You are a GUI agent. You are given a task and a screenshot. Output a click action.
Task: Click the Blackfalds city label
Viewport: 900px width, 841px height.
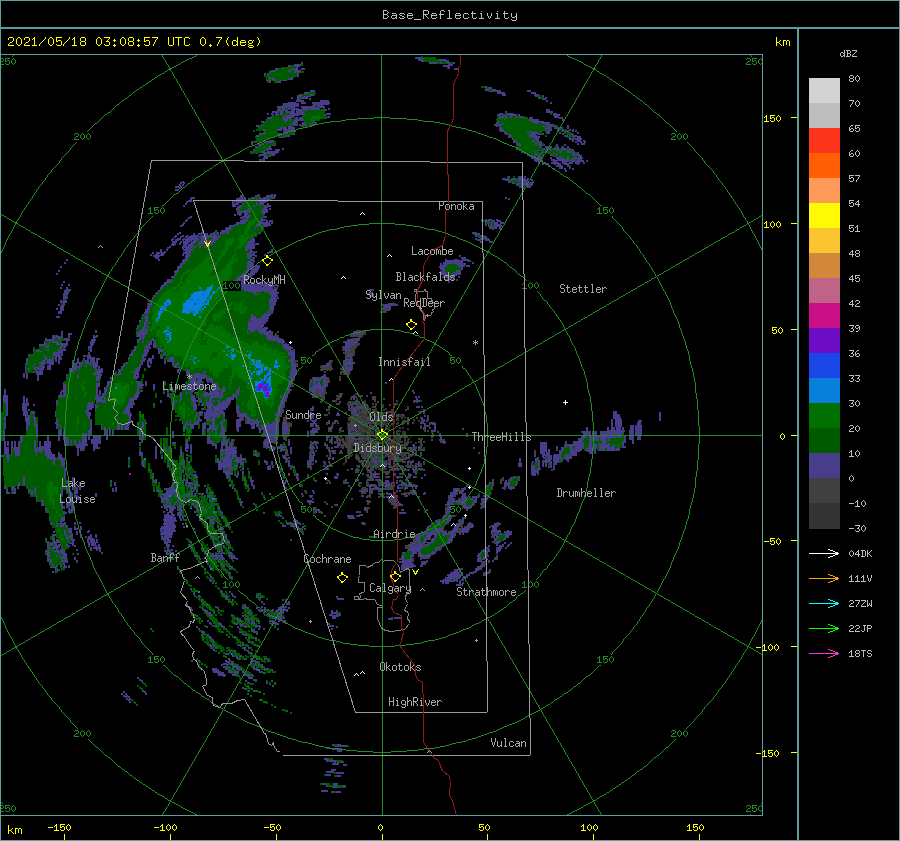click(x=425, y=277)
